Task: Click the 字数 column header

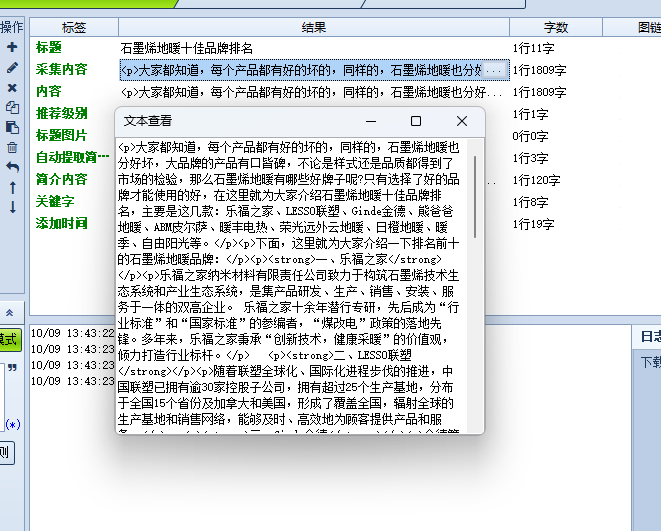Action: (556, 27)
